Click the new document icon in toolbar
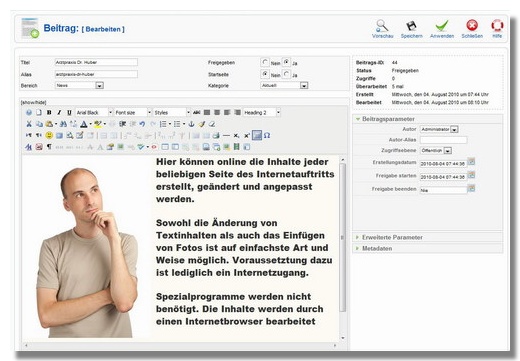Viewport: 520px width, 361px height. (39, 112)
